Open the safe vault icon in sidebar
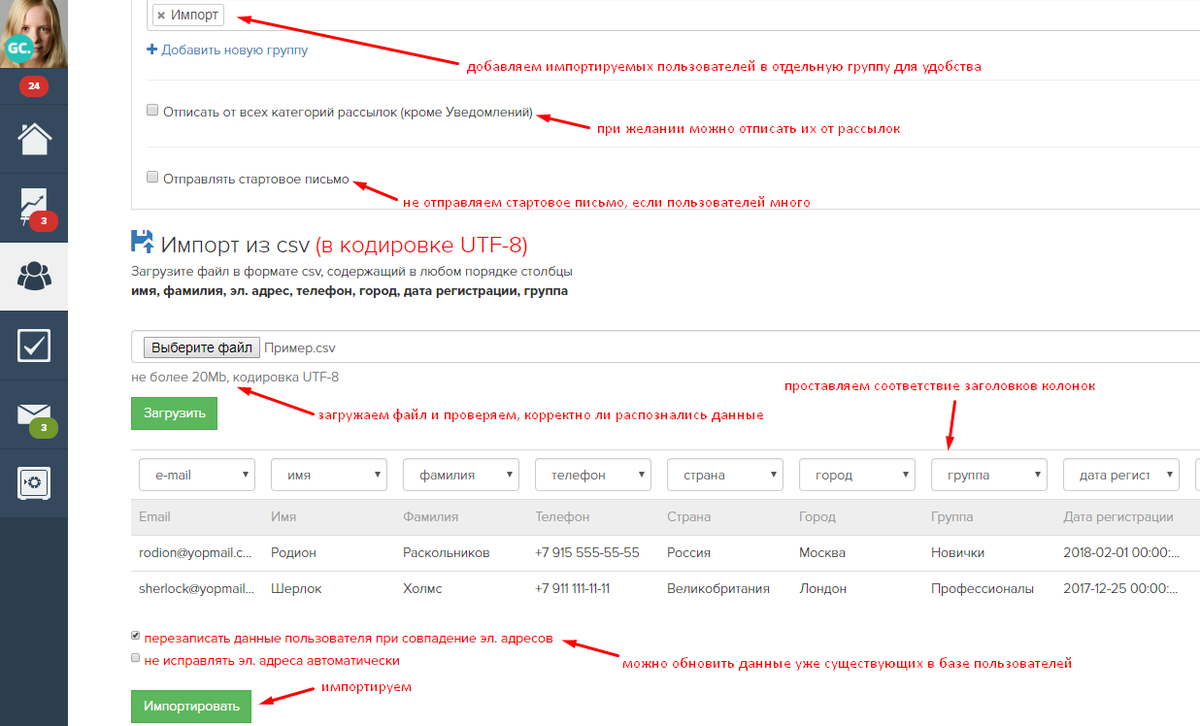Image resolution: width=1200 pixels, height=726 pixels. (x=34, y=483)
